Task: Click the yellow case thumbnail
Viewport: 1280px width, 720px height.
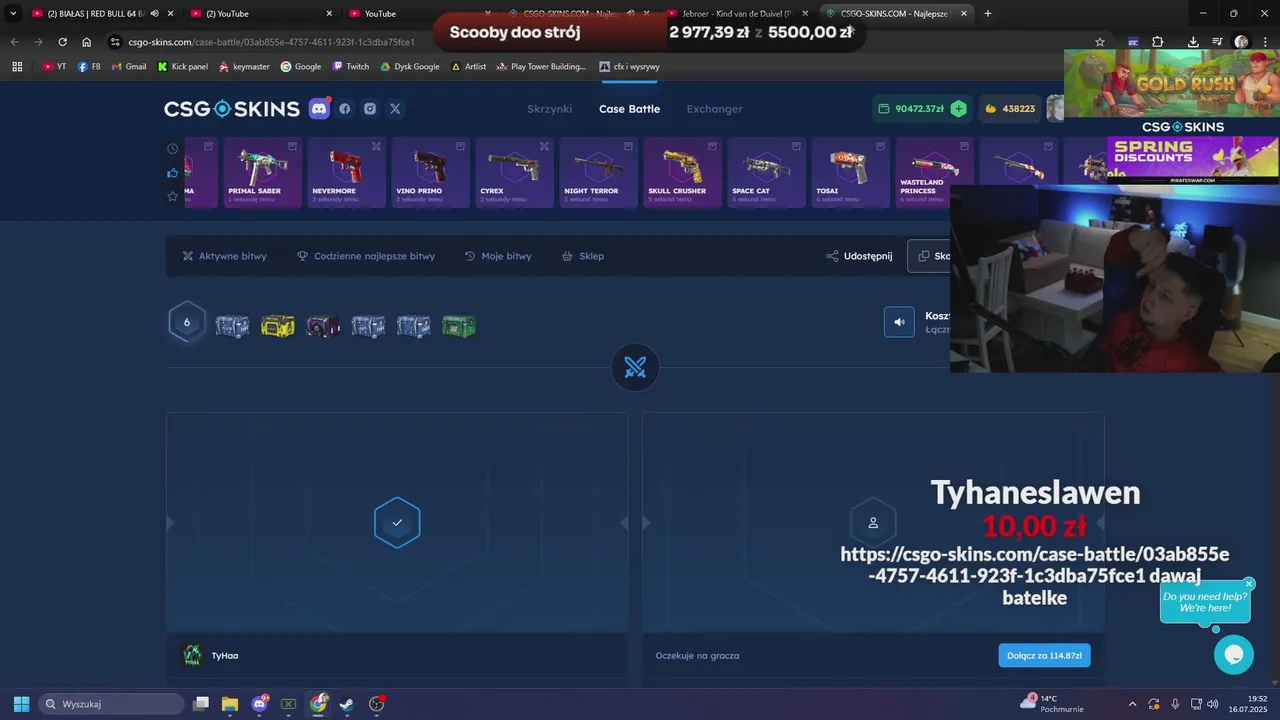Action: tap(278, 326)
